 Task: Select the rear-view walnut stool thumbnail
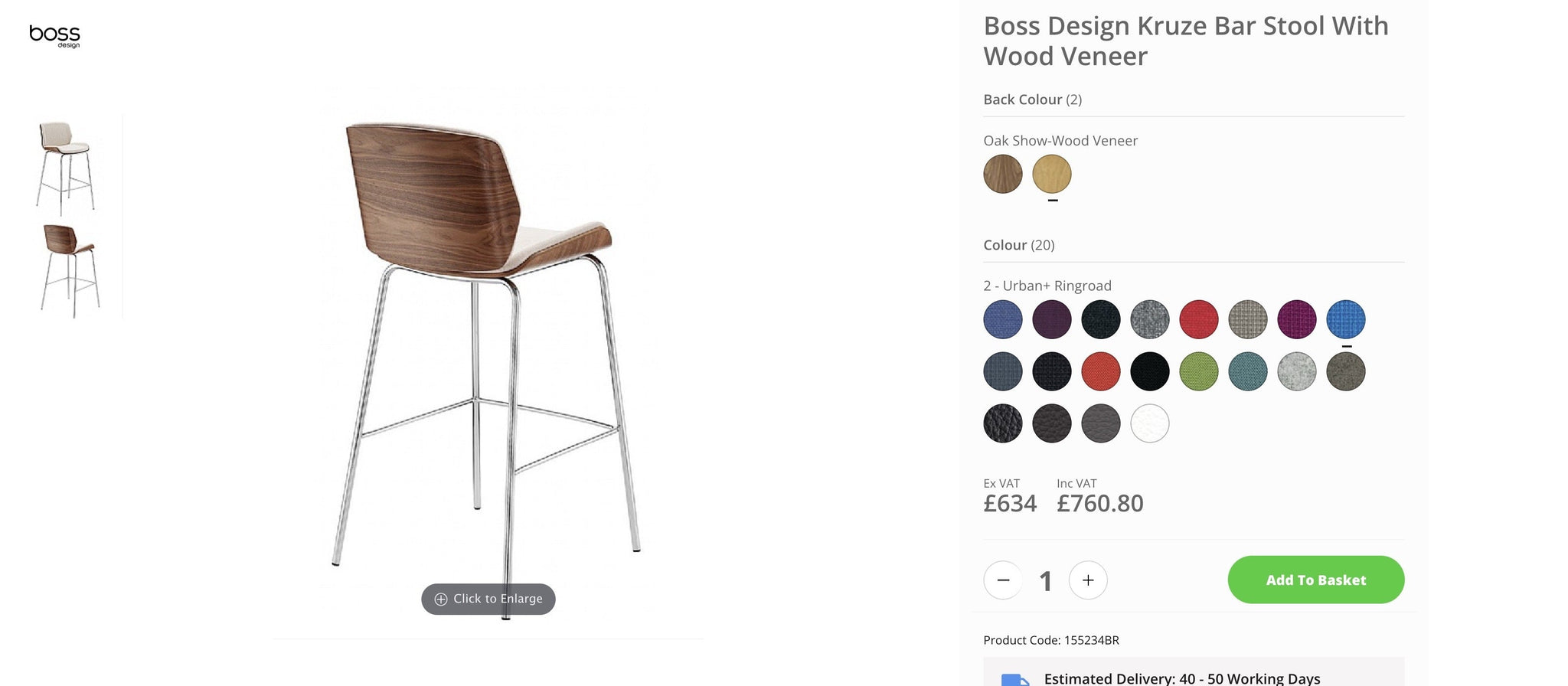click(70, 270)
